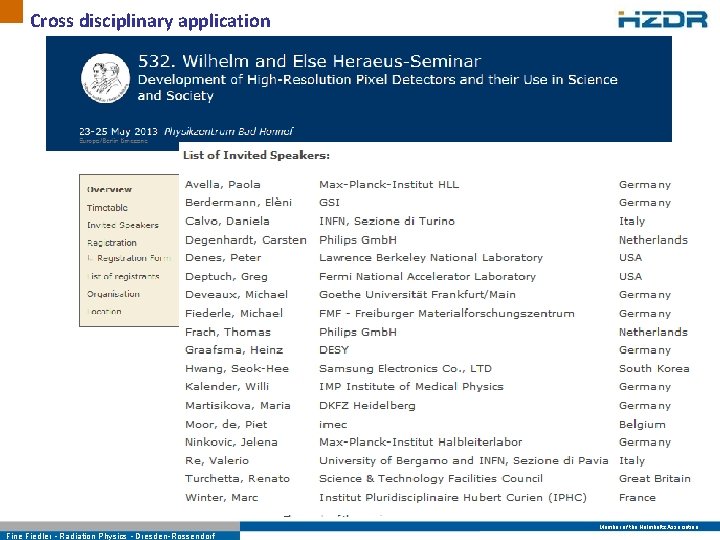Click institution 'DKFZ Heidelberg'
Screen dimensions: 720x540
367,405
